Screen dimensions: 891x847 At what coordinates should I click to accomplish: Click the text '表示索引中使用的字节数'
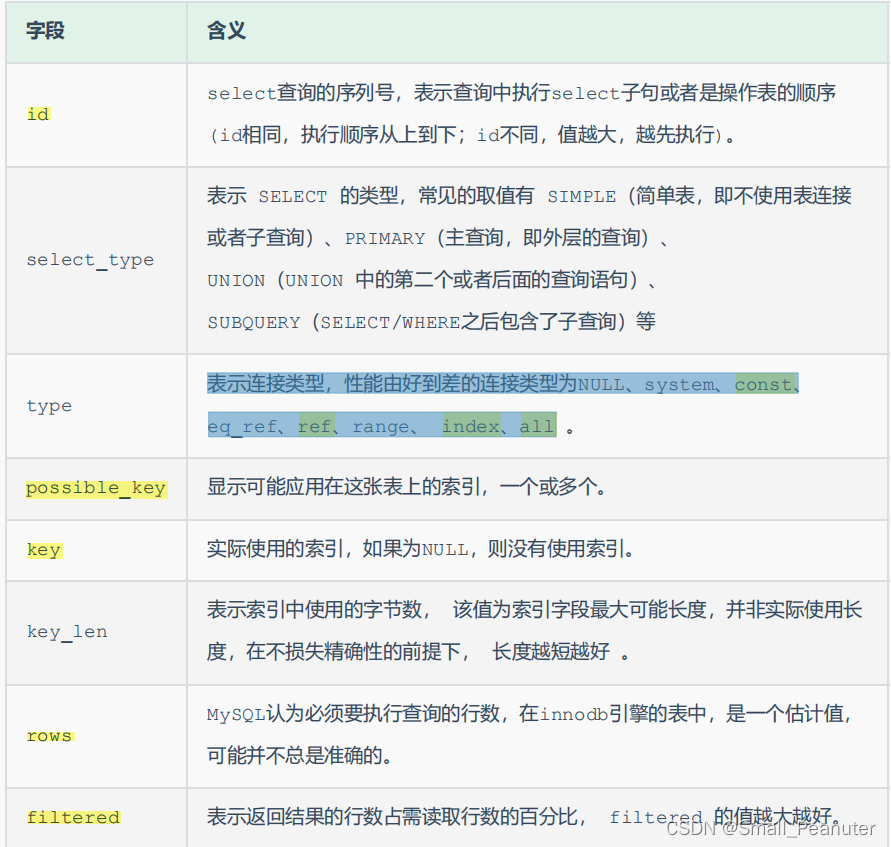coord(314,610)
